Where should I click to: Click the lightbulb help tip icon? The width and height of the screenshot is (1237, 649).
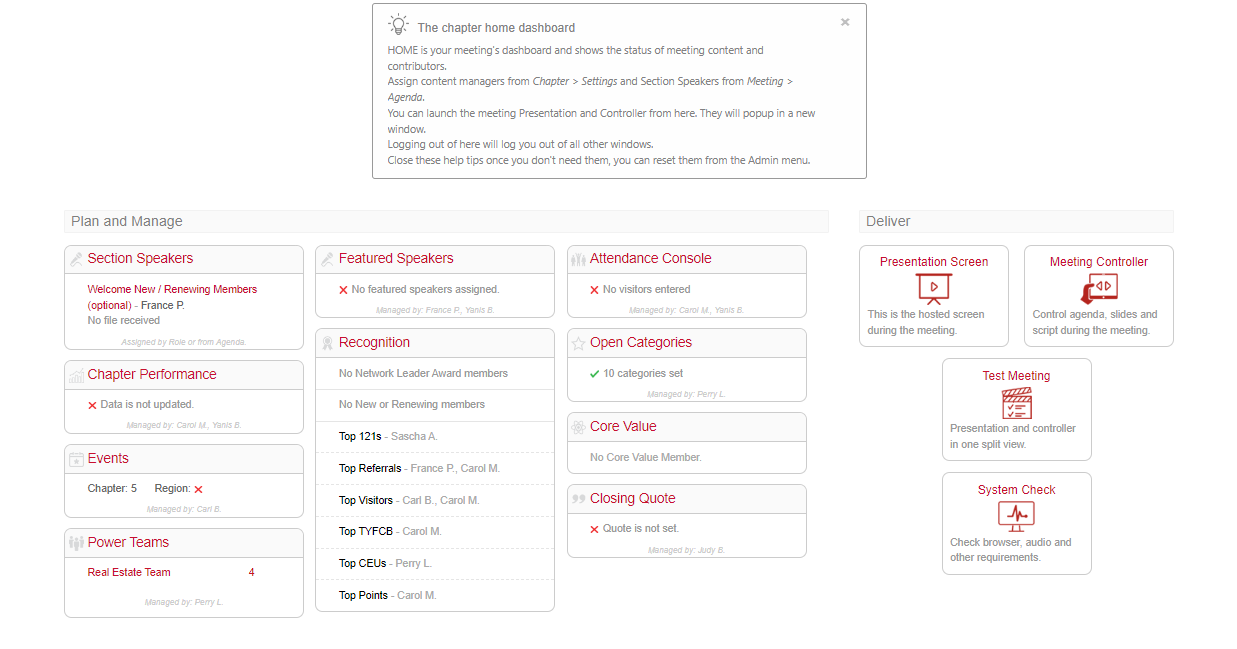point(398,26)
